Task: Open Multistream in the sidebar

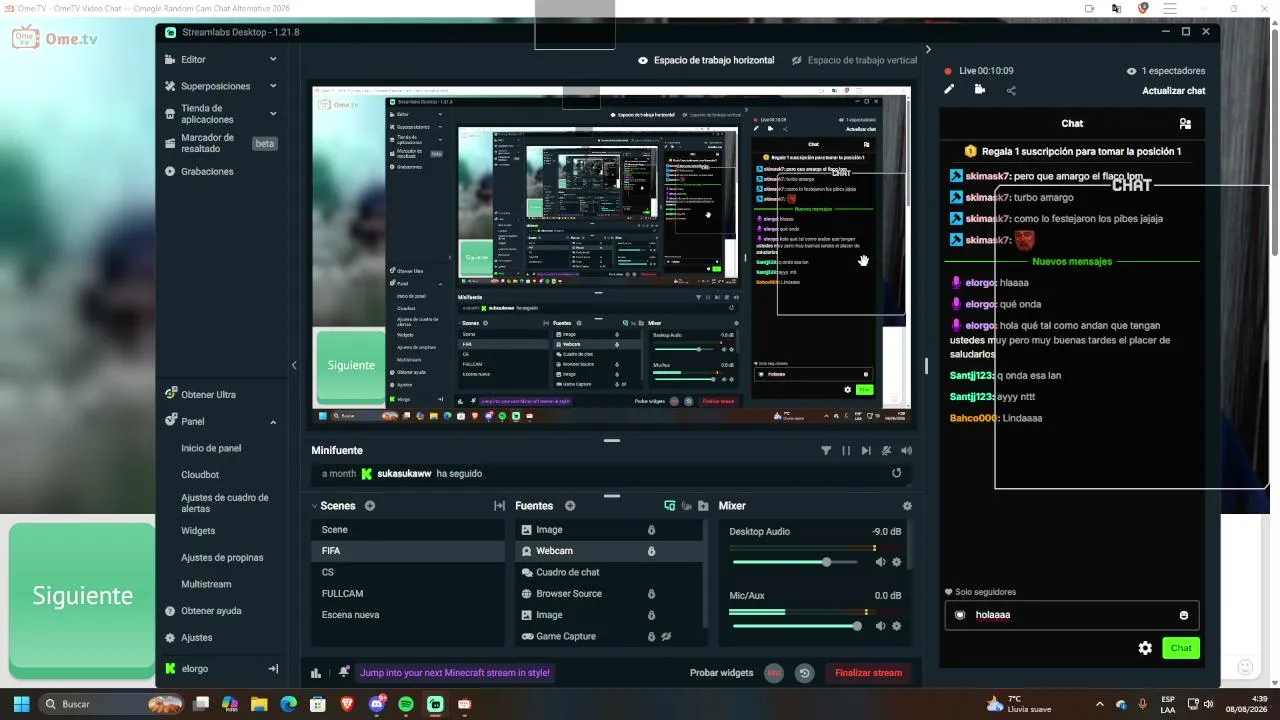Action: 206,584
